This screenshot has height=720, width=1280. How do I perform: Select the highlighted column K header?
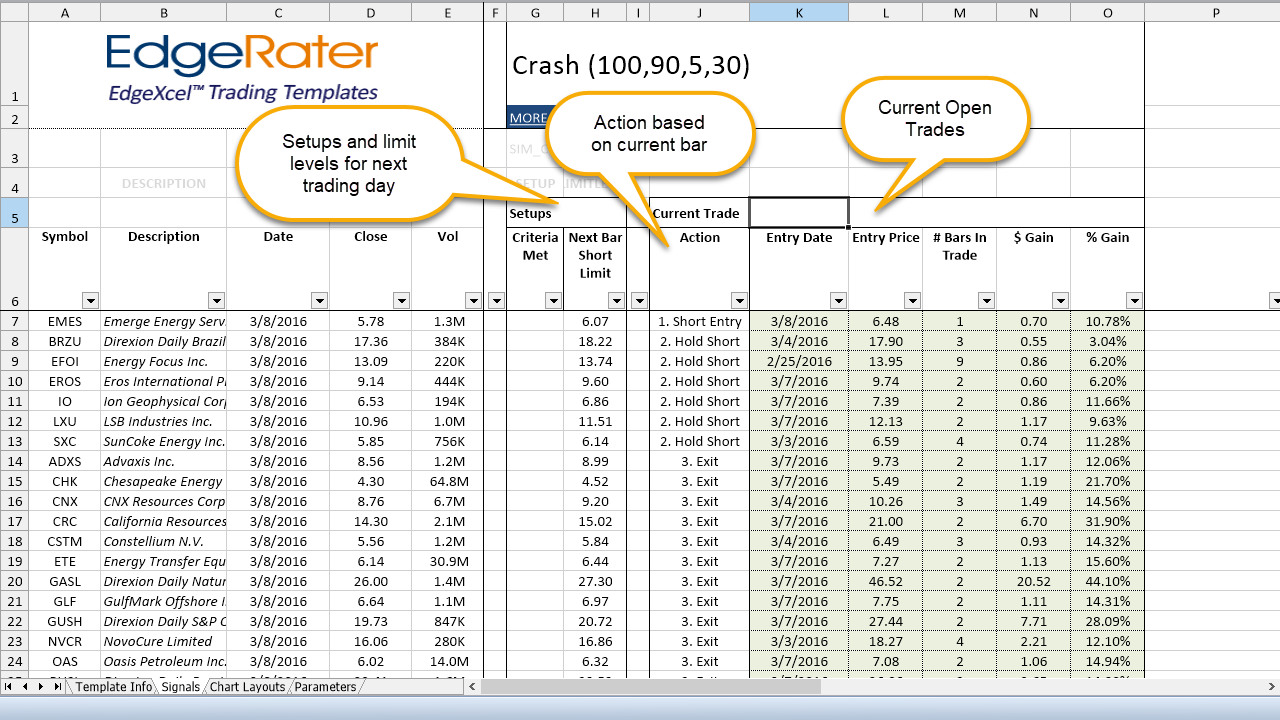coord(799,12)
